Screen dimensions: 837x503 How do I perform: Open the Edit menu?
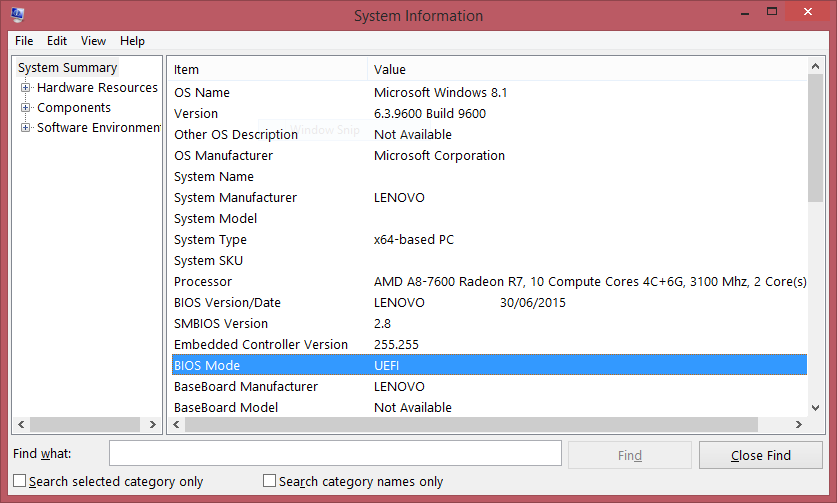click(57, 41)
